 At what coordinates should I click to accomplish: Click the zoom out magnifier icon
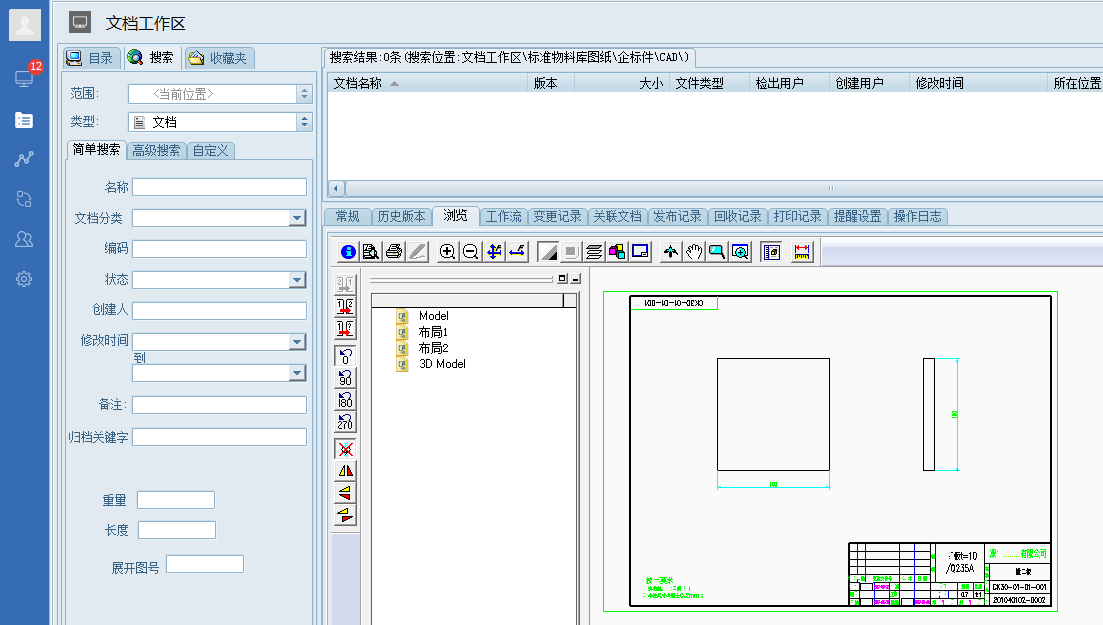point(471,252)
